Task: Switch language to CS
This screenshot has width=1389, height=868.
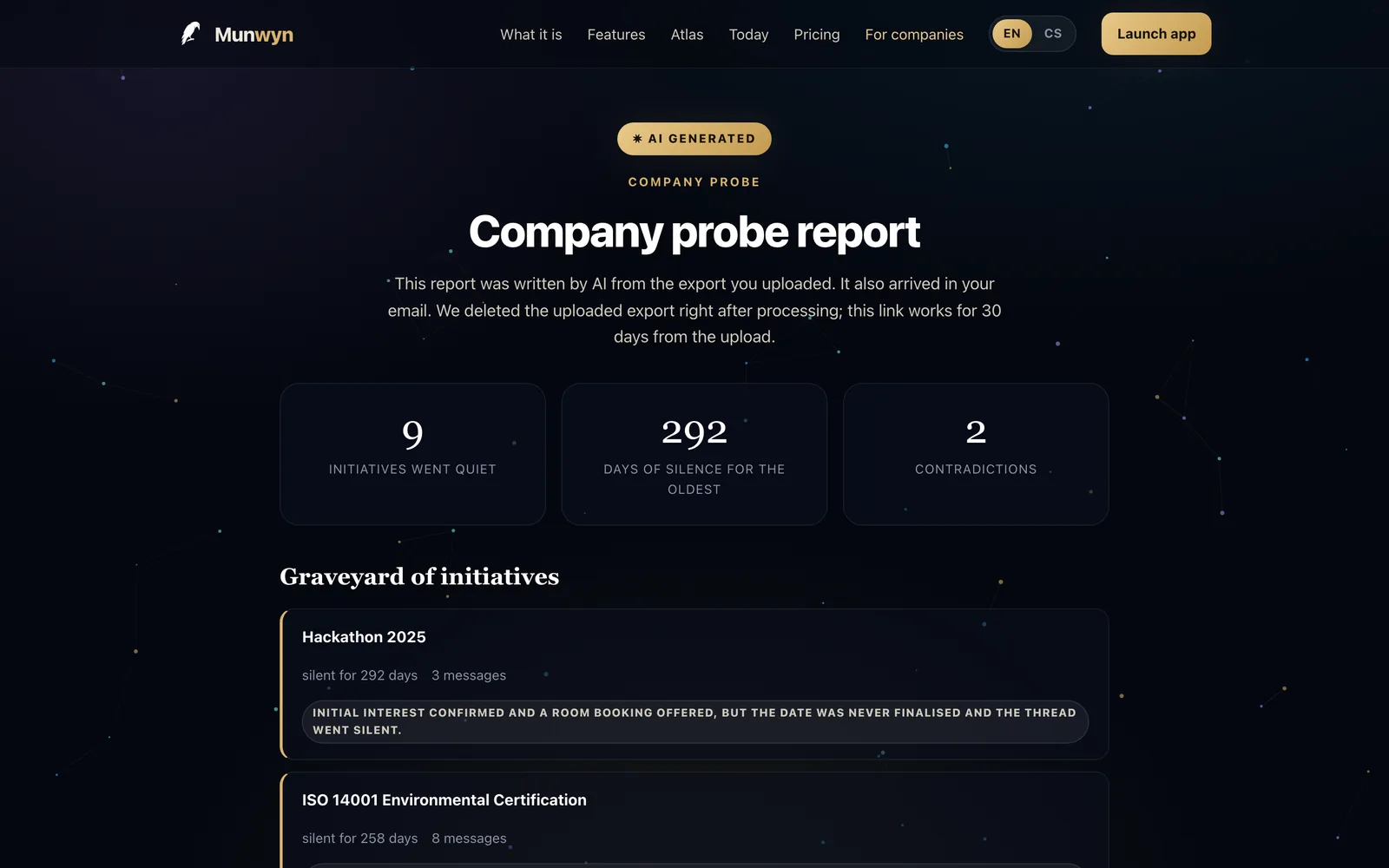Action: (1053, 34)
